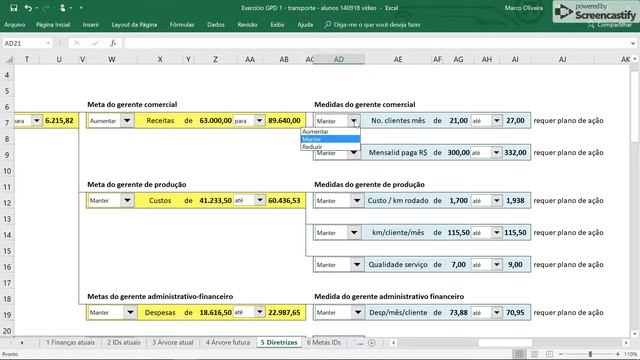Viewport: 640px width, 360px height.
Task: Switch to sheet tab 4 Árvore futura
Action: 228,342
